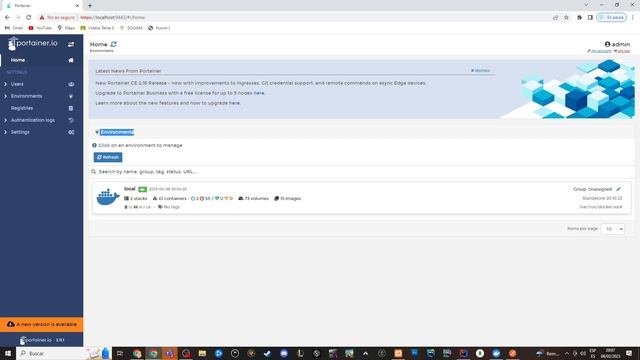The image size is (640, 360).
Task: Click the Docker whale icon of local environment
Action: (108, 197)
